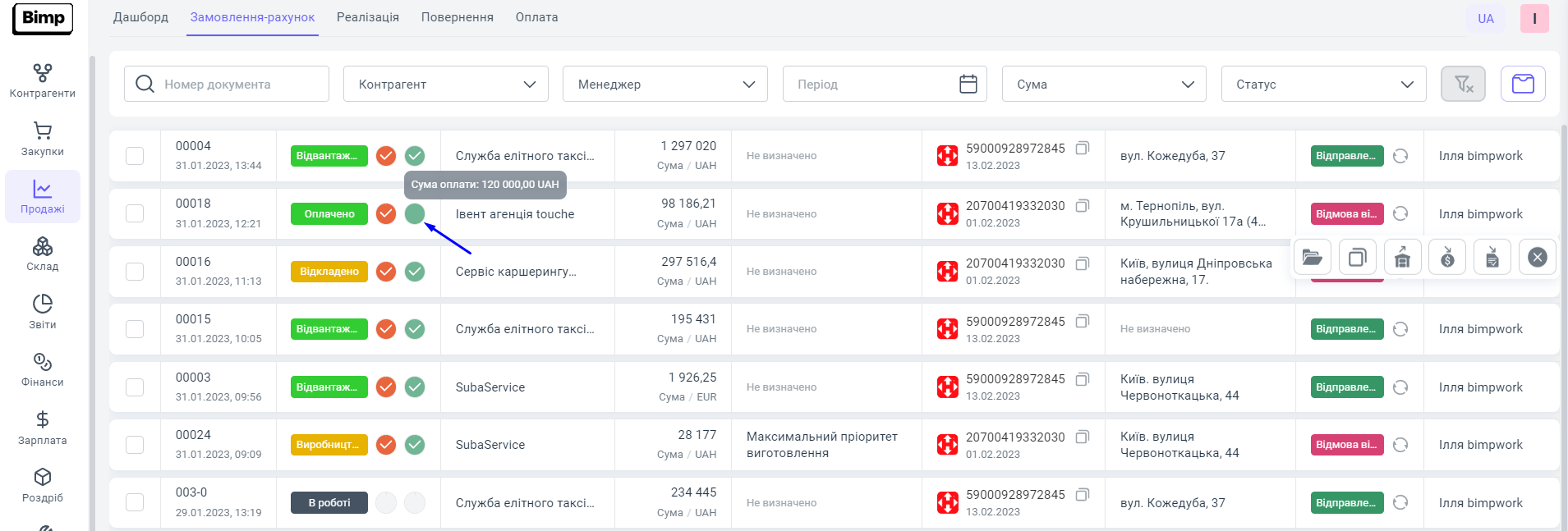Switch to the Реалізація tab

[x=367, y=17]
